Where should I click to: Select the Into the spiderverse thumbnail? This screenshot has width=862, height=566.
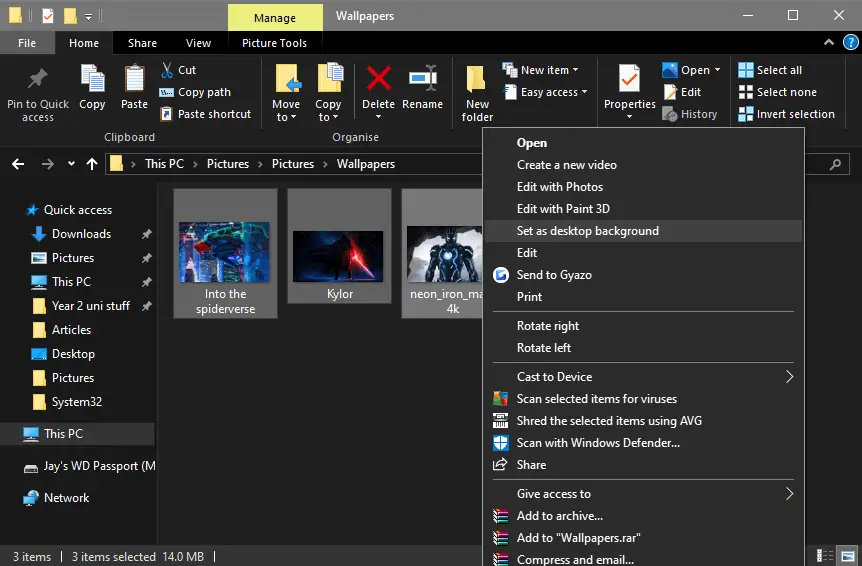point(225,253)
